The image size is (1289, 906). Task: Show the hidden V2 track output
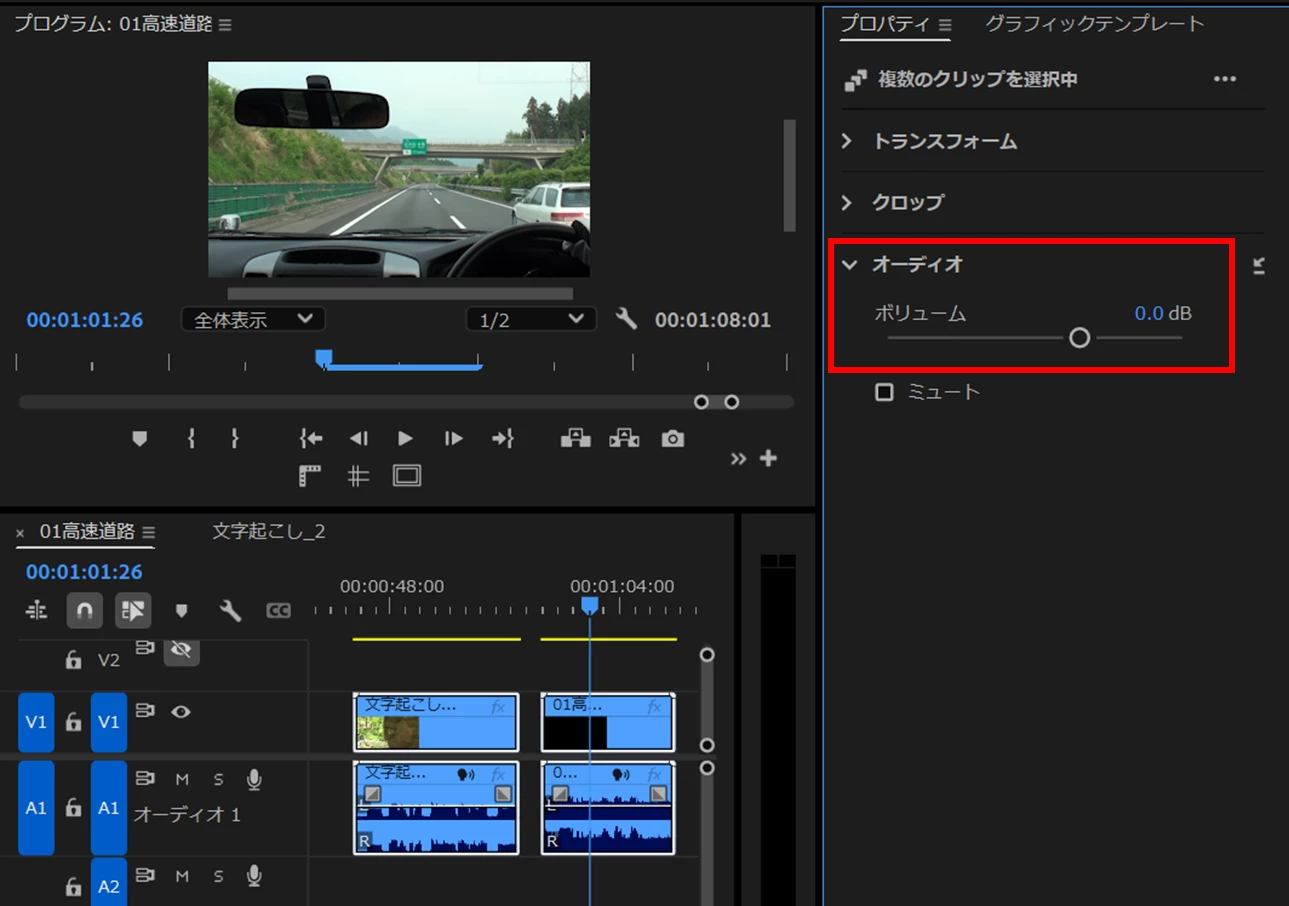(181, 651)
